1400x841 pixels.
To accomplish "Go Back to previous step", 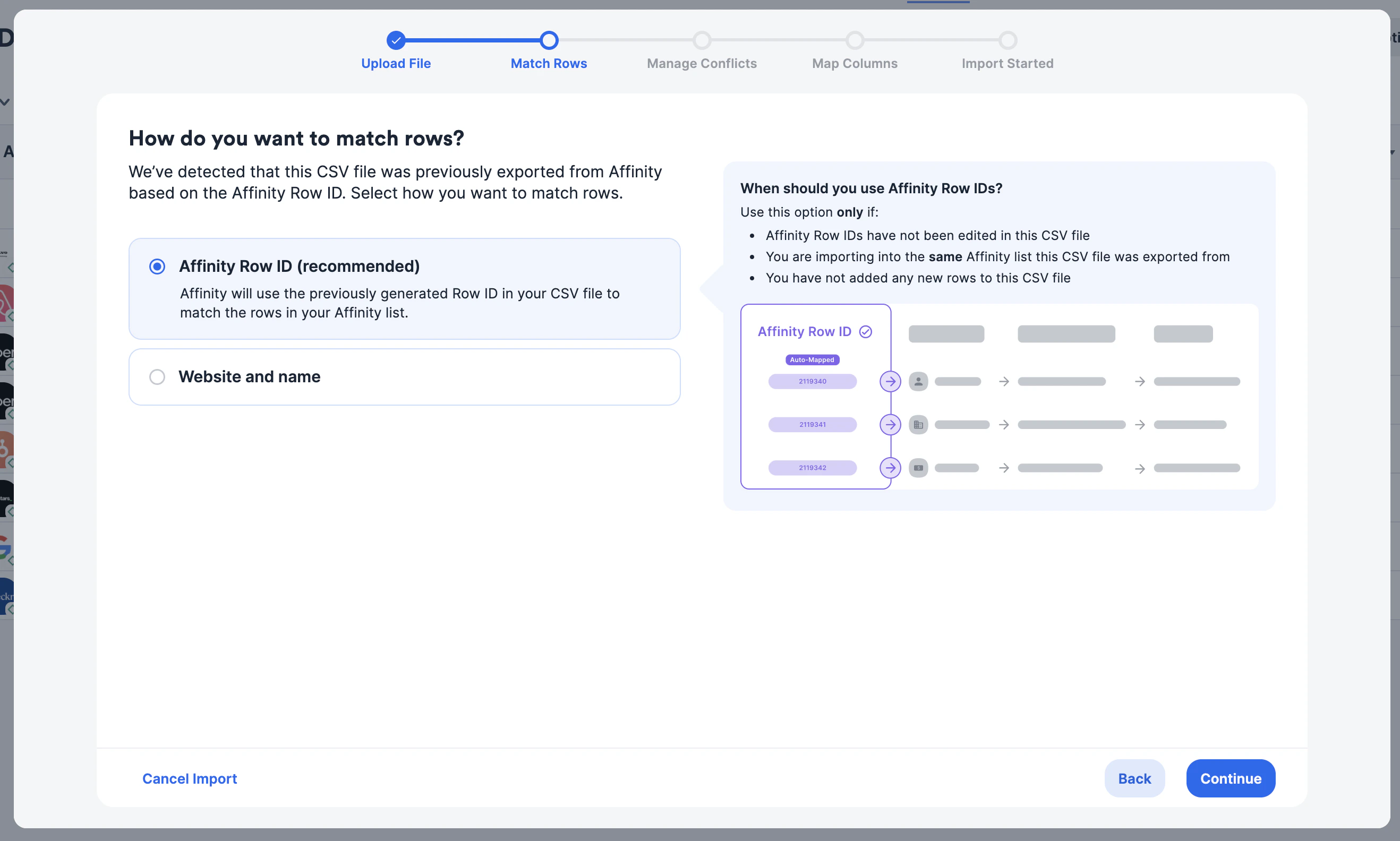I will click(x=1134, y=779).
